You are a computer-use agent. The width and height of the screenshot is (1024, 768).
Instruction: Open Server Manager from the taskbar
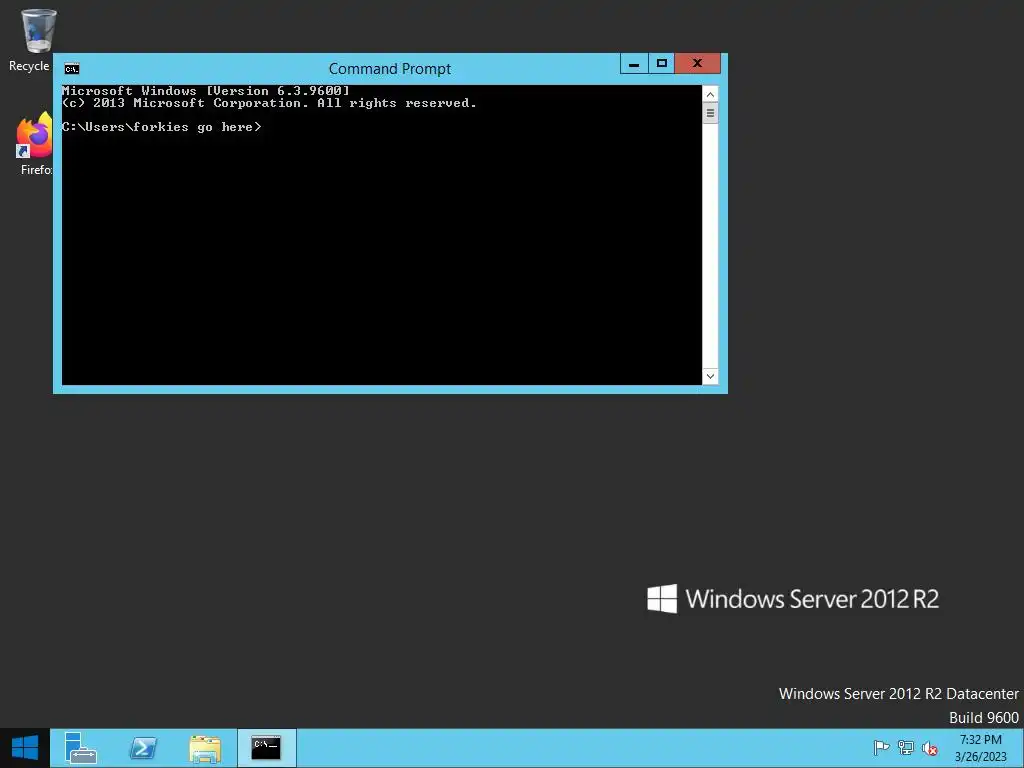(x=81, y=748)
